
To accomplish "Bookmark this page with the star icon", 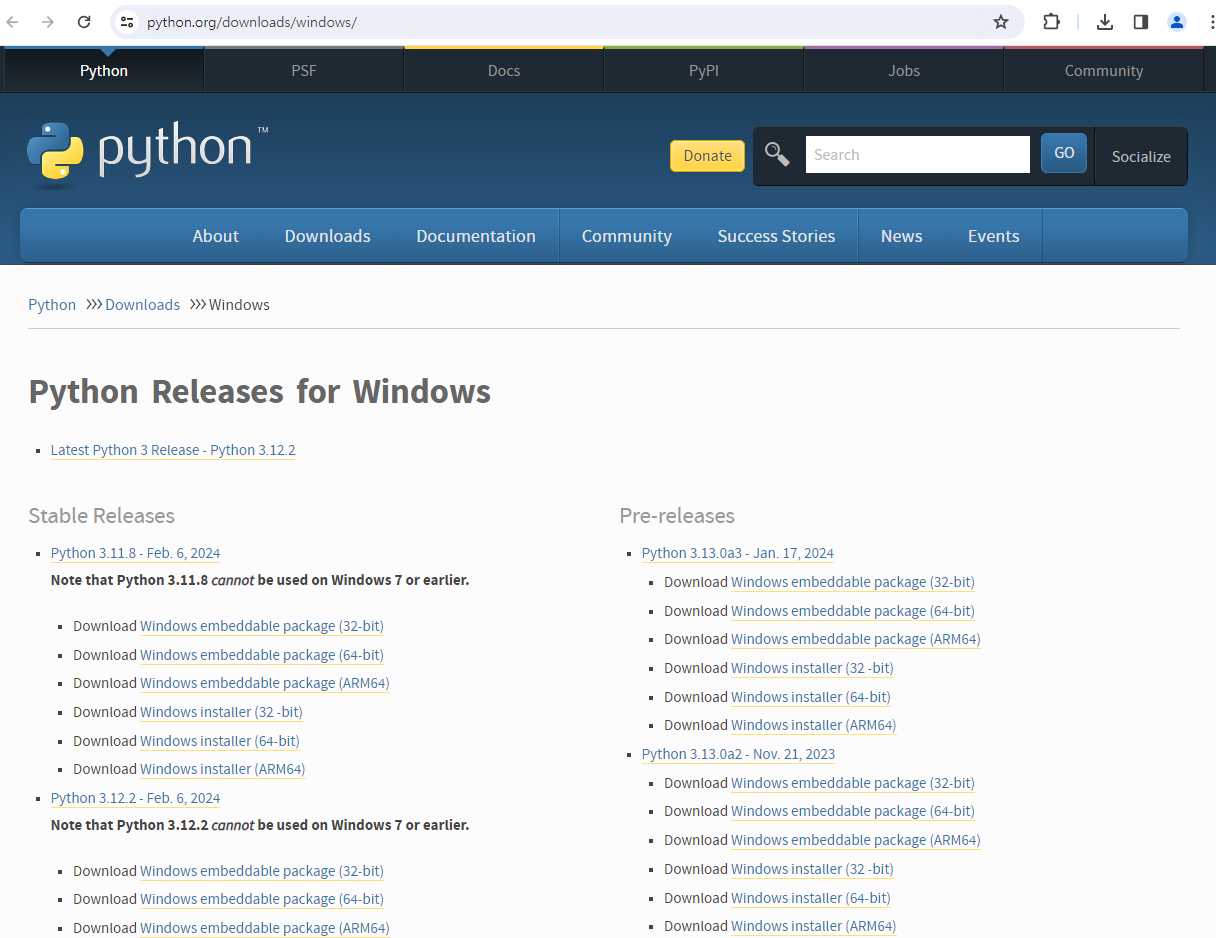I will point(1001,22).
